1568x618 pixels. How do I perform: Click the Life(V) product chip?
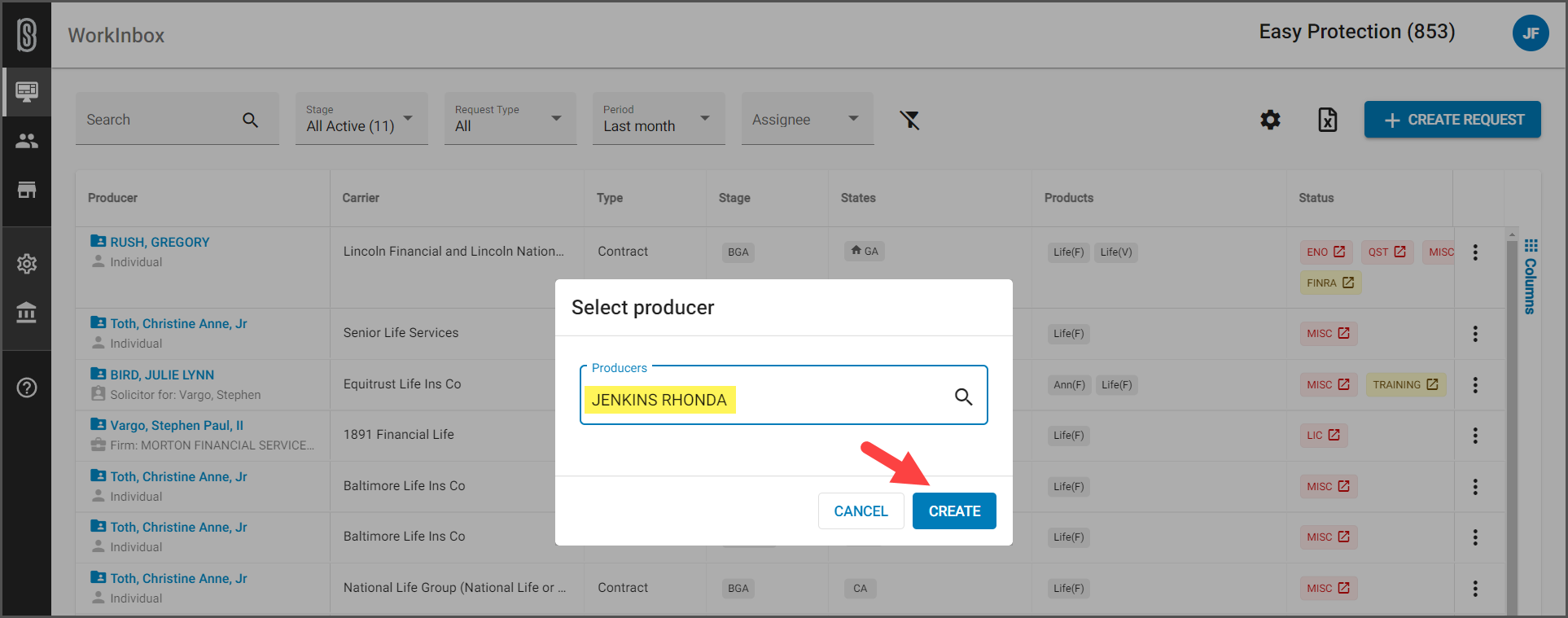point(1115,252)
